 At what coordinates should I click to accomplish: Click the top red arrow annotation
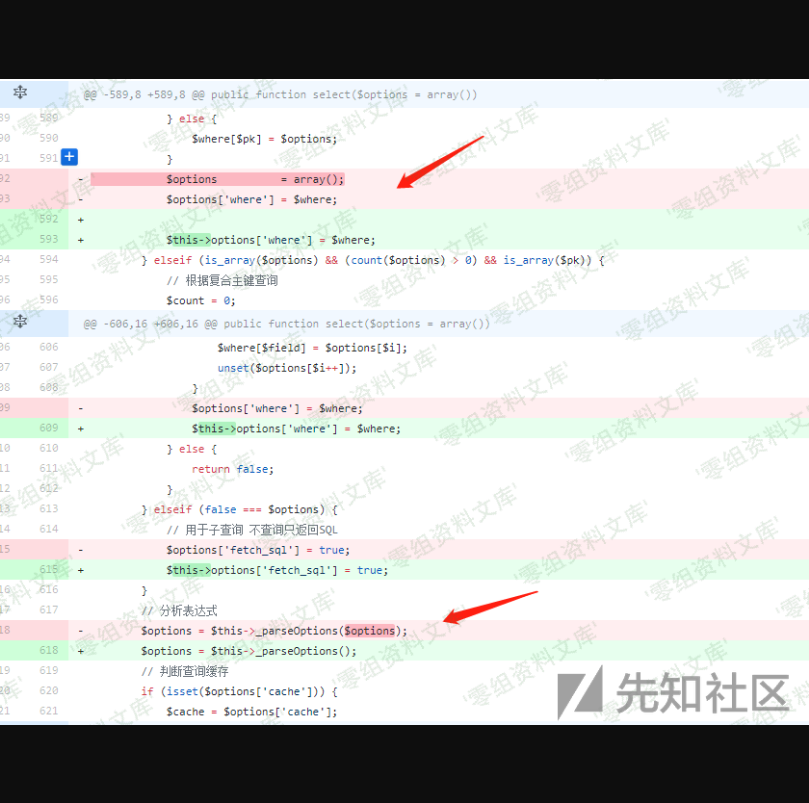click(440, 162)
